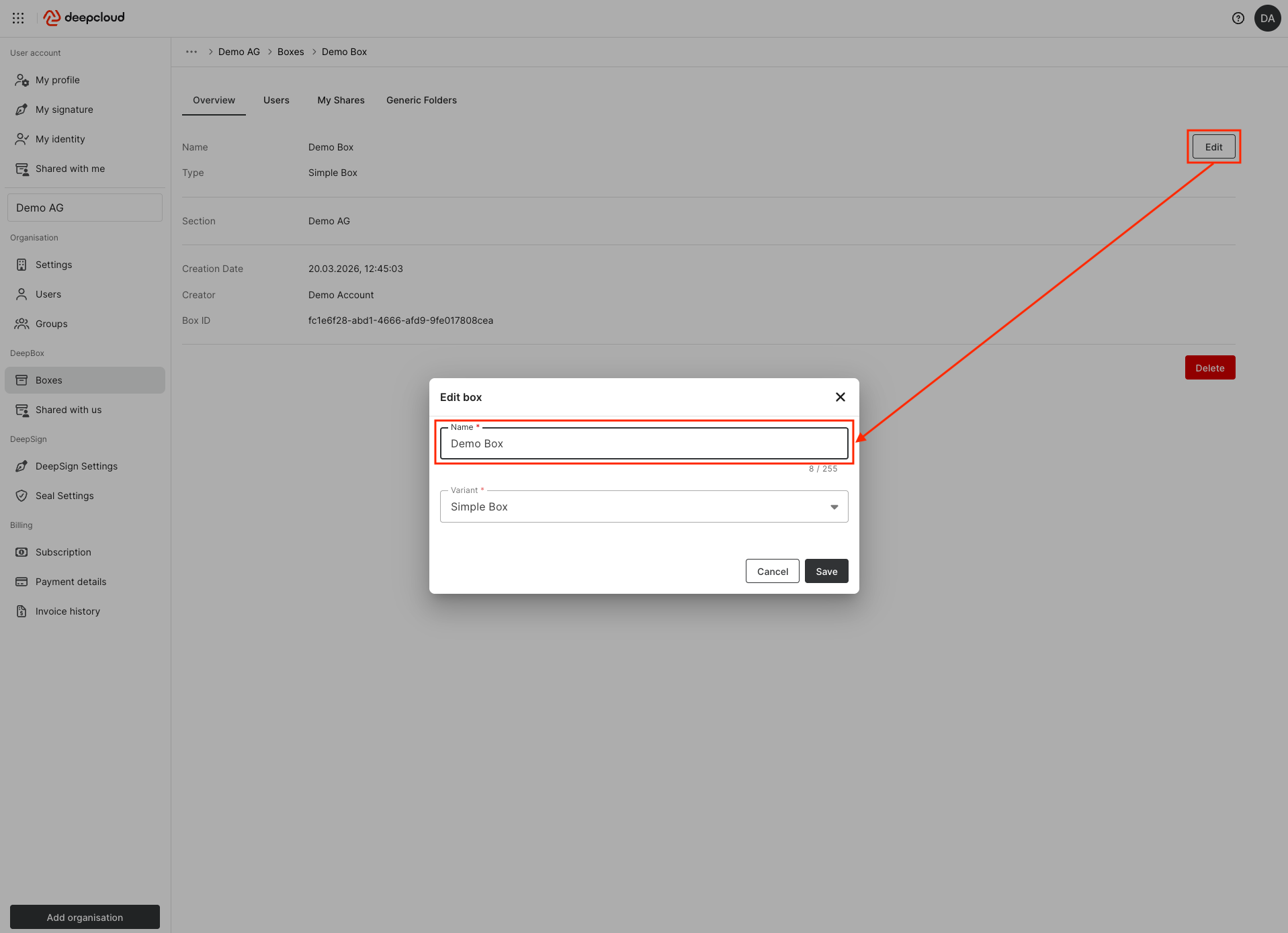Click the Name input field
Image resolution: width=1288 pixels, height=933 pixels.
click(644, 444)
